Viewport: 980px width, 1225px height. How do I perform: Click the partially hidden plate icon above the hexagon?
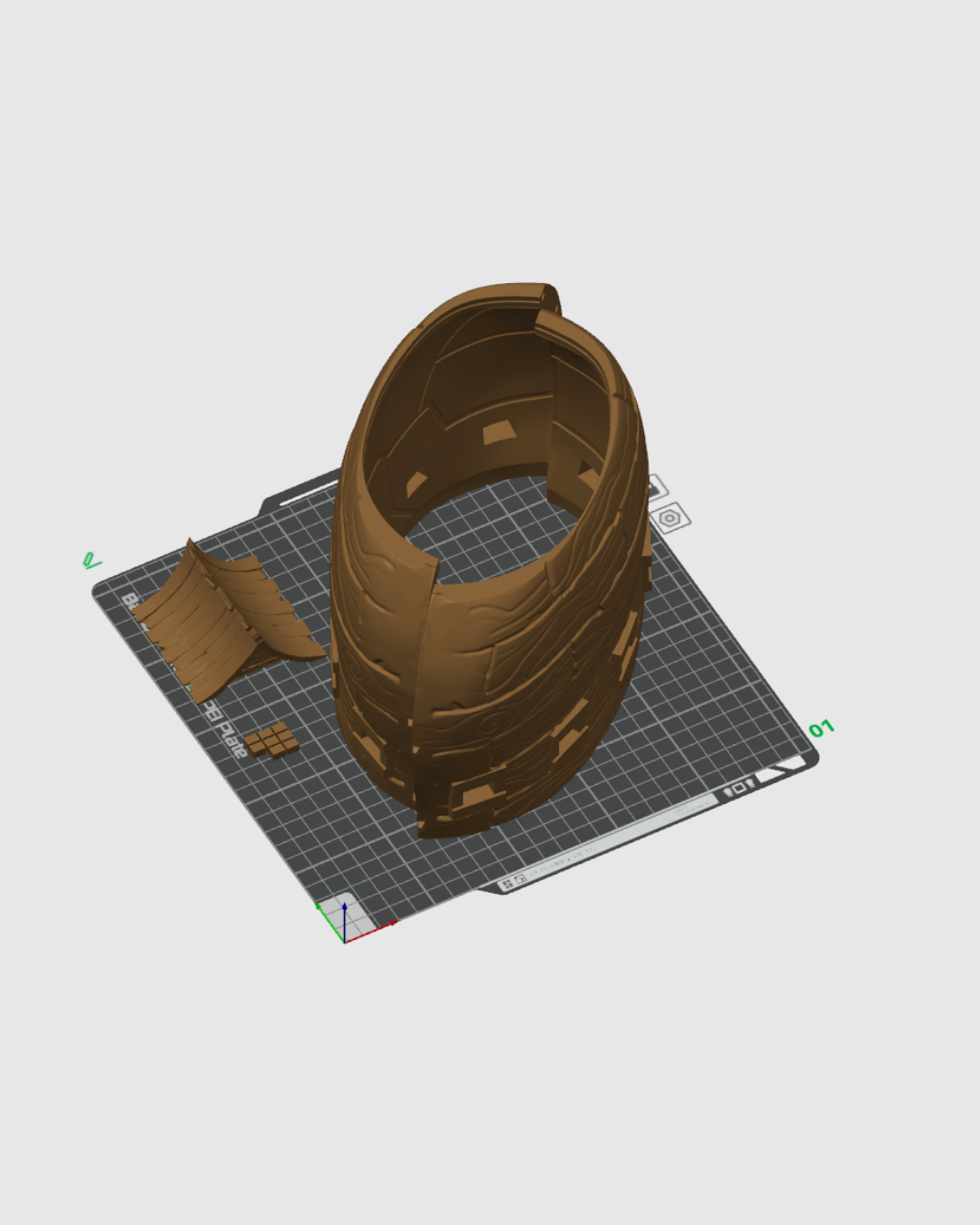[655, 487]
